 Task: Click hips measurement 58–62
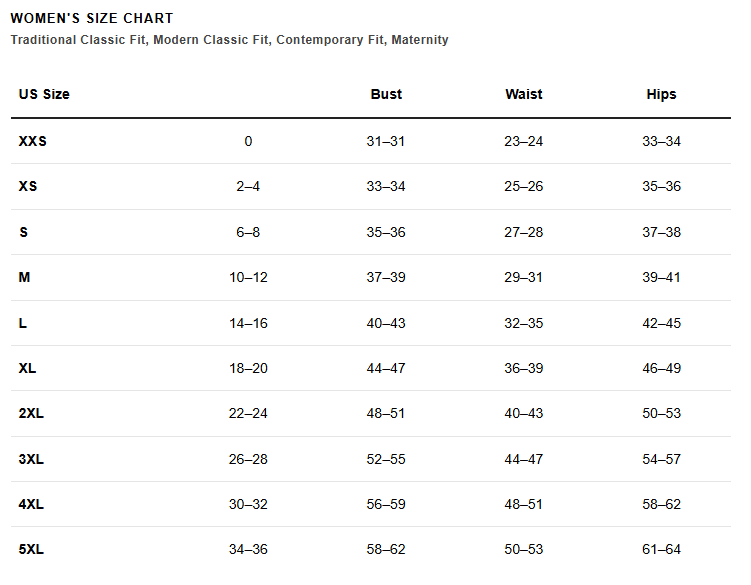[x=661, y=504]
